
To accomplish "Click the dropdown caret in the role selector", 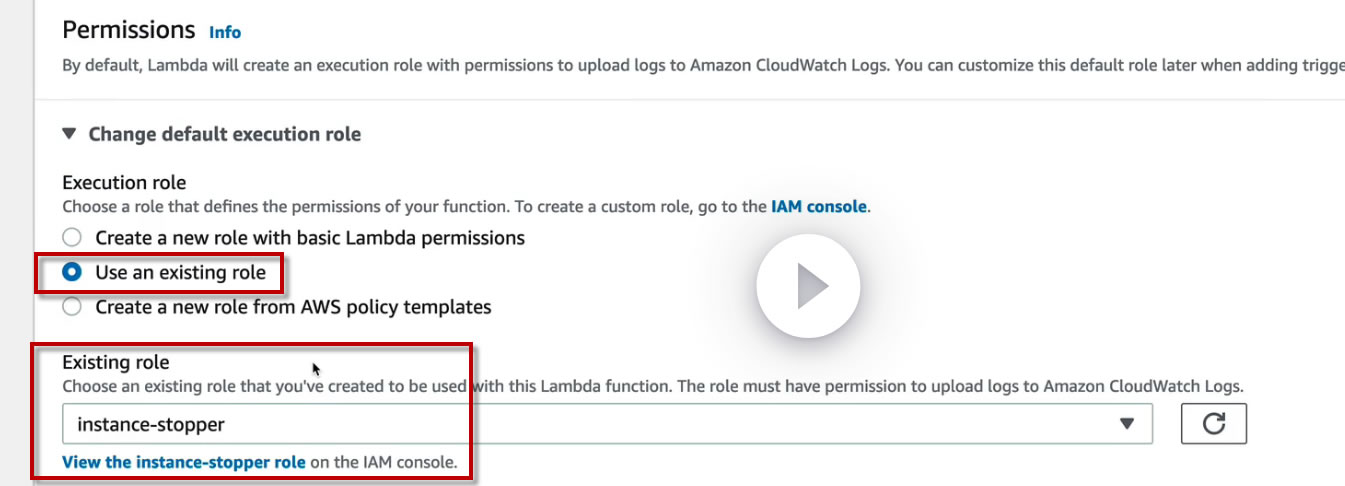I will click(1127, 424).
